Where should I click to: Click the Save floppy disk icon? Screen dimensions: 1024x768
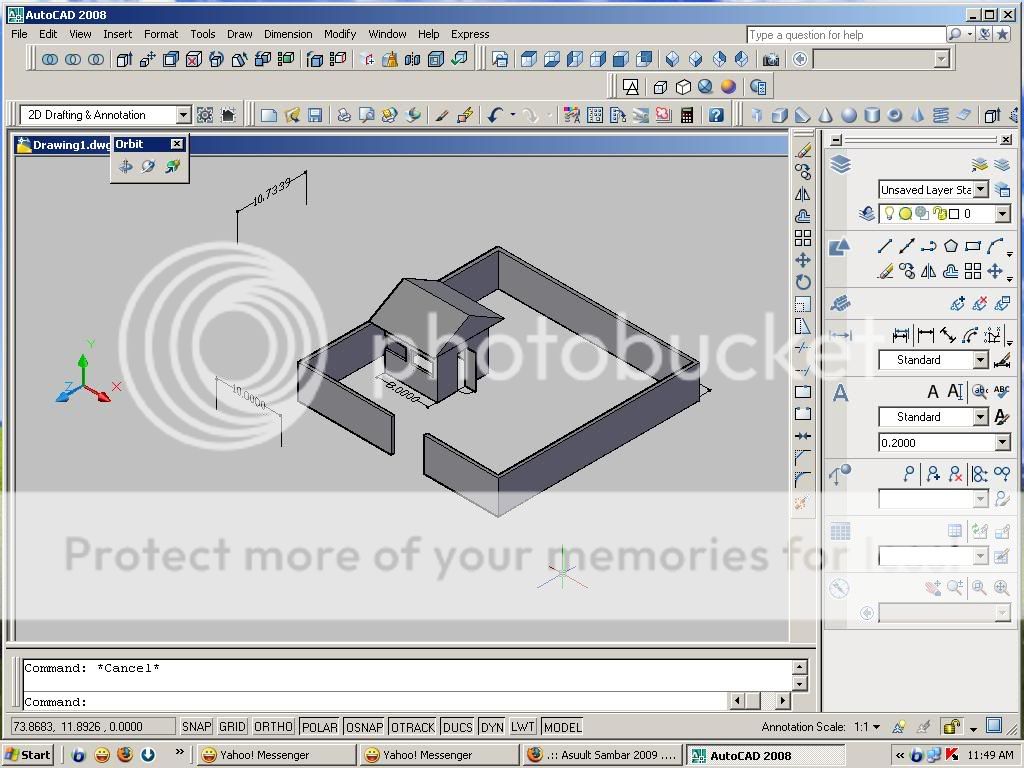[315, 115]
